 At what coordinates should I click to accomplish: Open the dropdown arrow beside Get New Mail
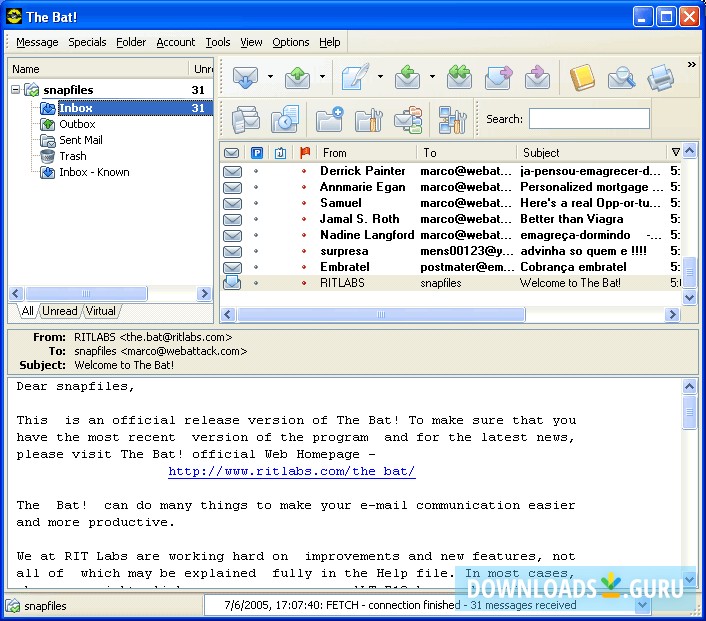click(270, 77)
